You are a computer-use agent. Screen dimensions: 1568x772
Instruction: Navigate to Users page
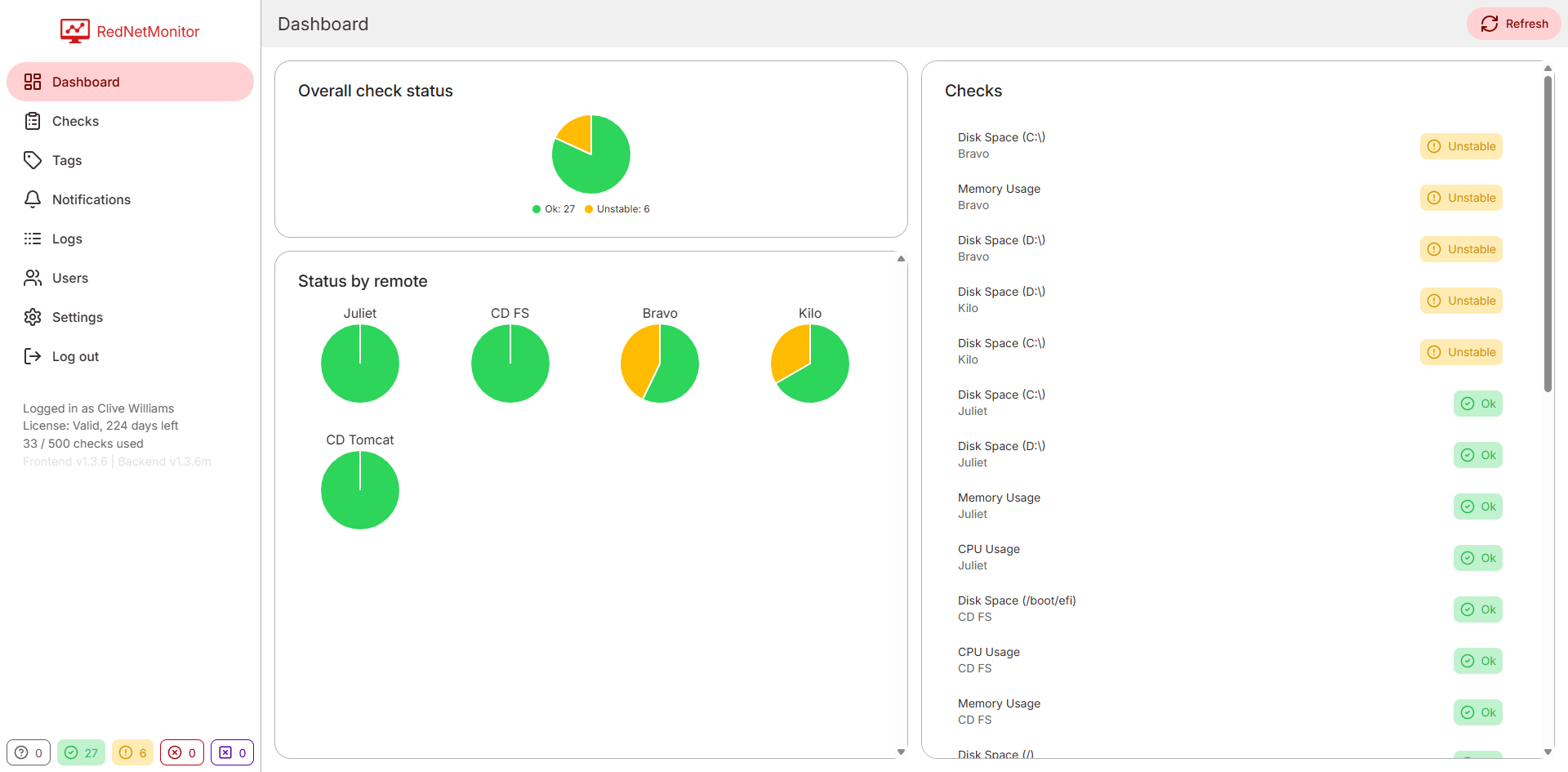coord(130,278)
